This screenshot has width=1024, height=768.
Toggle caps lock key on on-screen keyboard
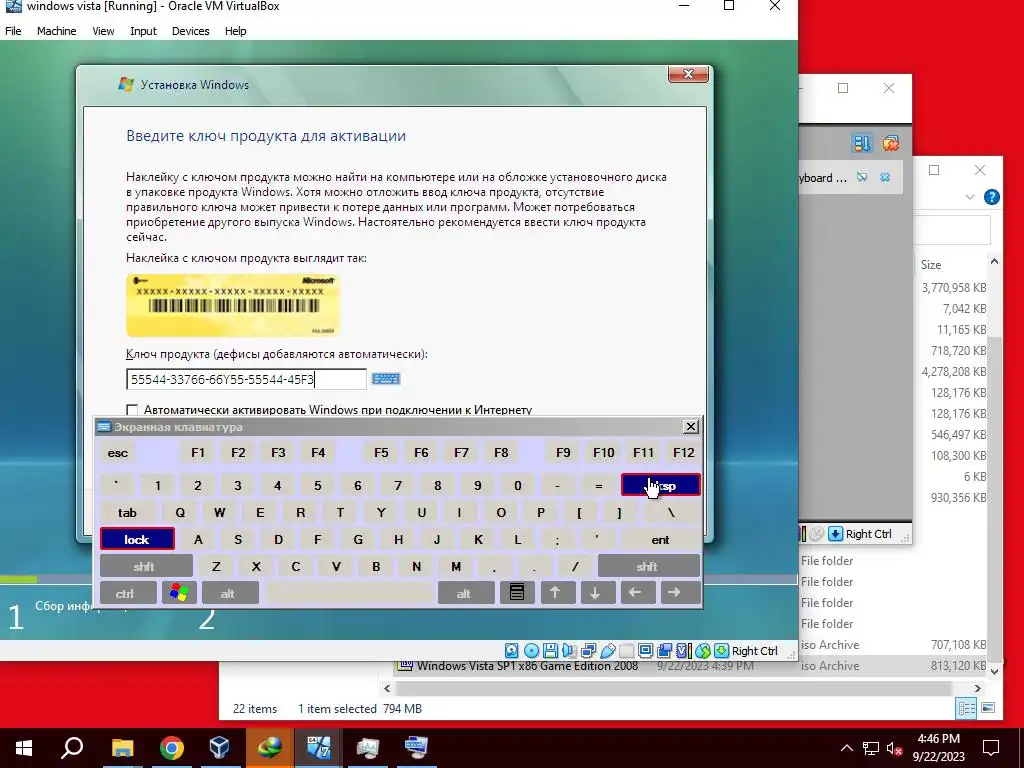137,539
